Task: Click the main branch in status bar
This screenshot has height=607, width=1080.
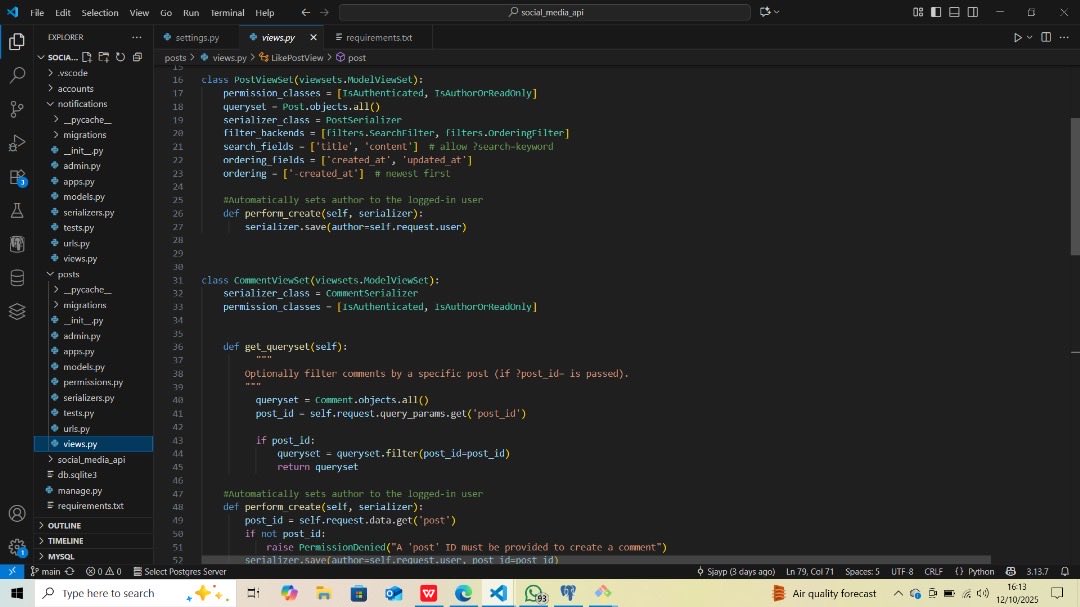Action: coord(45,571)
